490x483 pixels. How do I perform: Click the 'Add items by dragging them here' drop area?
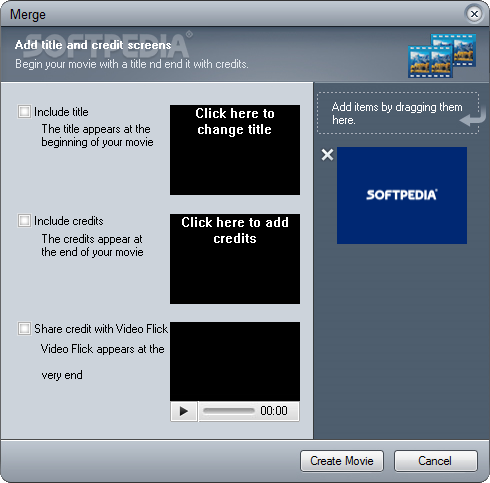398,113
